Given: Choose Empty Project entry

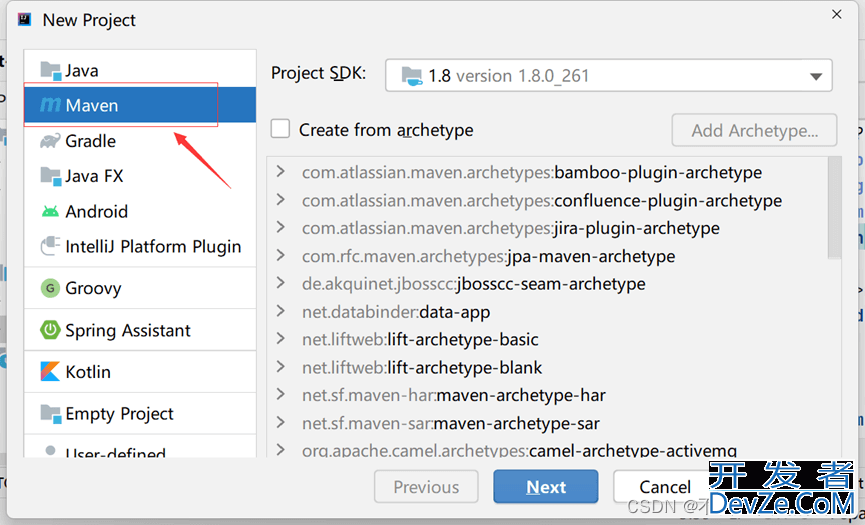Looking at the screenshot, I should (140, 414).
